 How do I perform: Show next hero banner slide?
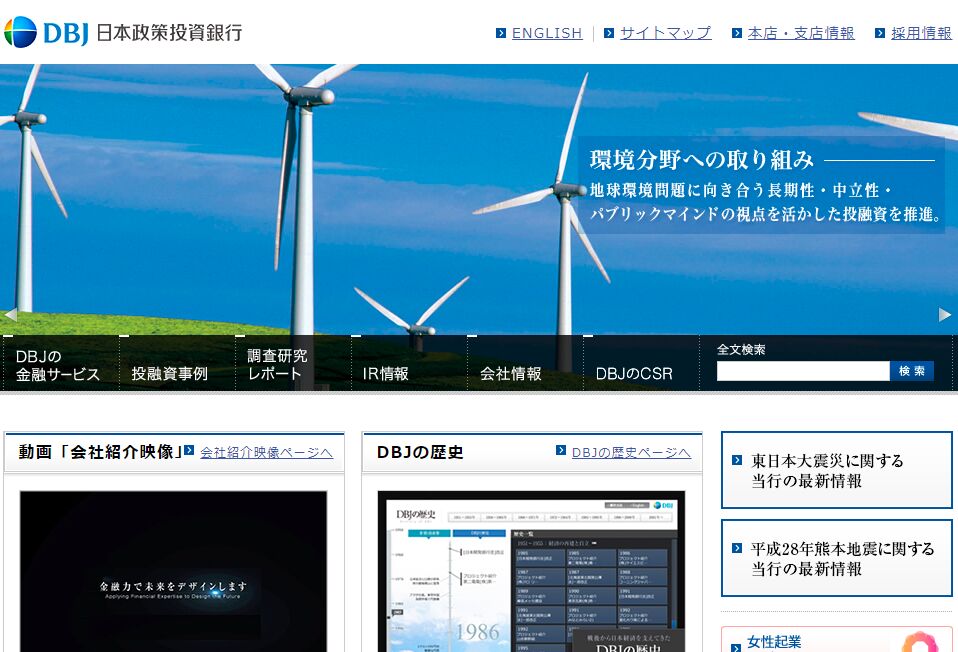click(945, 315)
